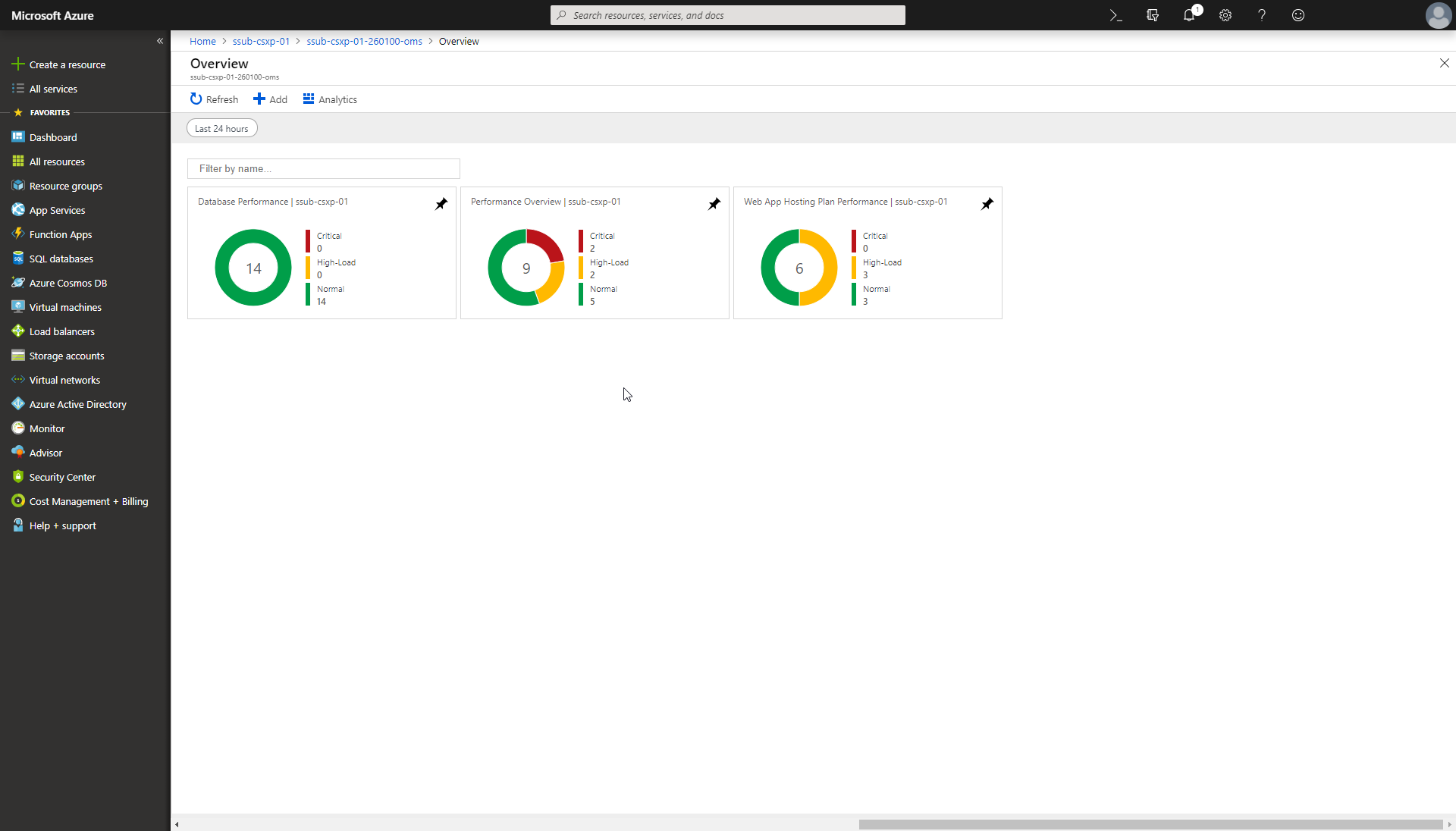Pin the Web App Hosting Plan tile

[x=987, y=203]
